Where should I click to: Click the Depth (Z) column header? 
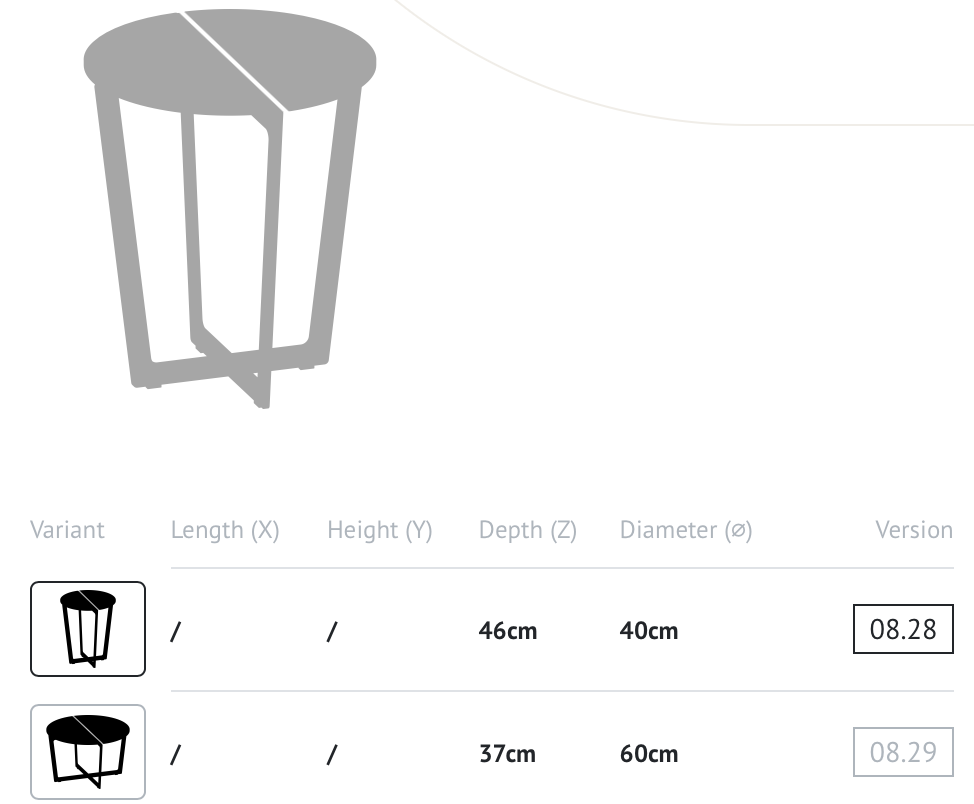(527, 530)
